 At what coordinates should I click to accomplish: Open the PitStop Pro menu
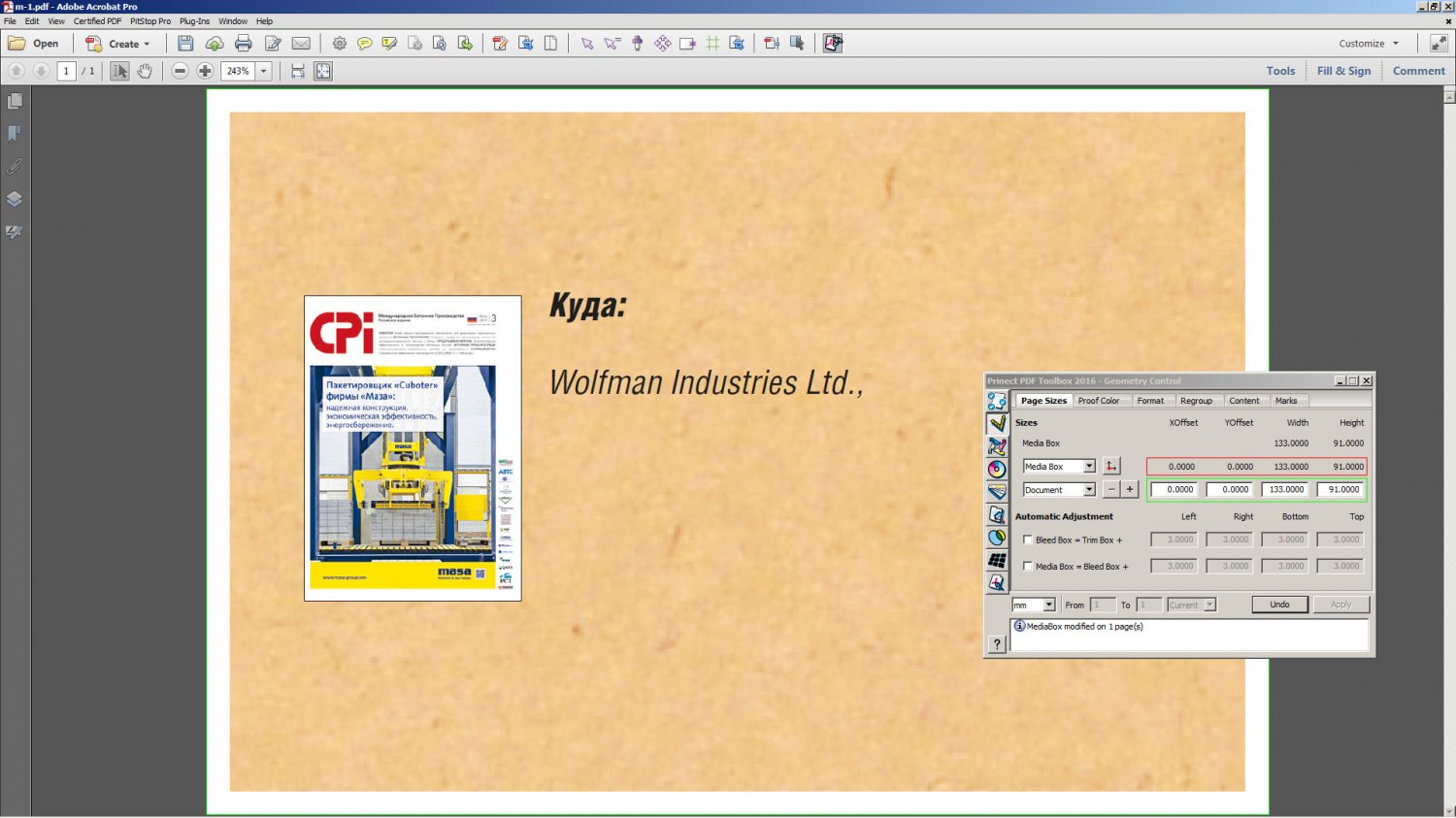pos(150,20)
